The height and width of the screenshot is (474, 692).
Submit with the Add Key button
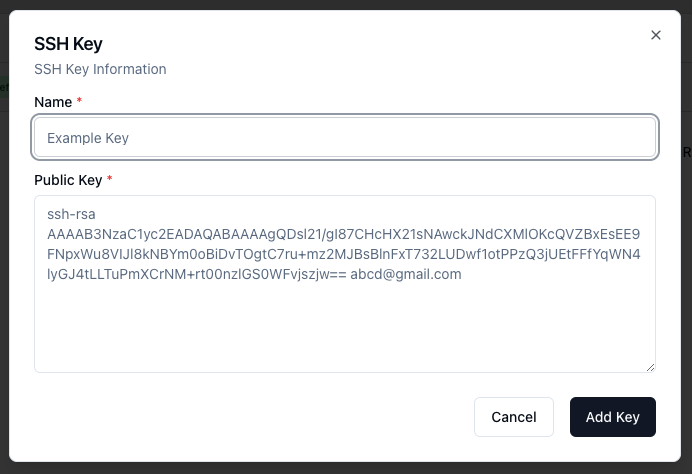(x=613, y=417)
